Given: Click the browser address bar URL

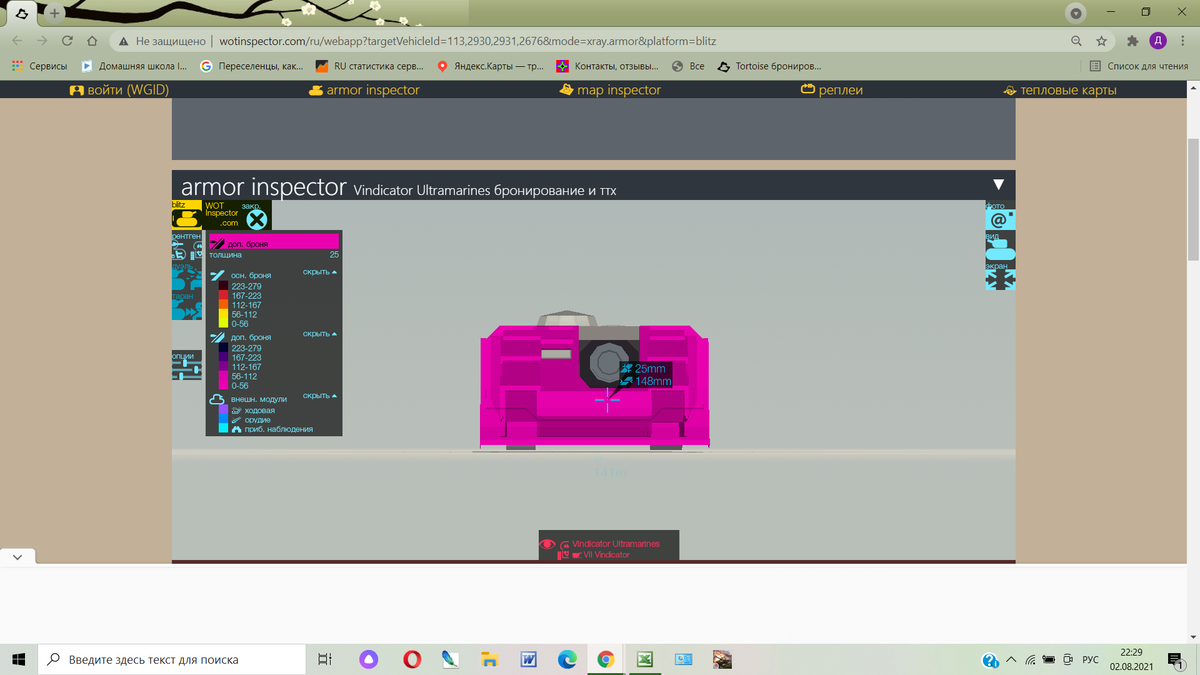Looking at the screenshot, I should (467, 41).
